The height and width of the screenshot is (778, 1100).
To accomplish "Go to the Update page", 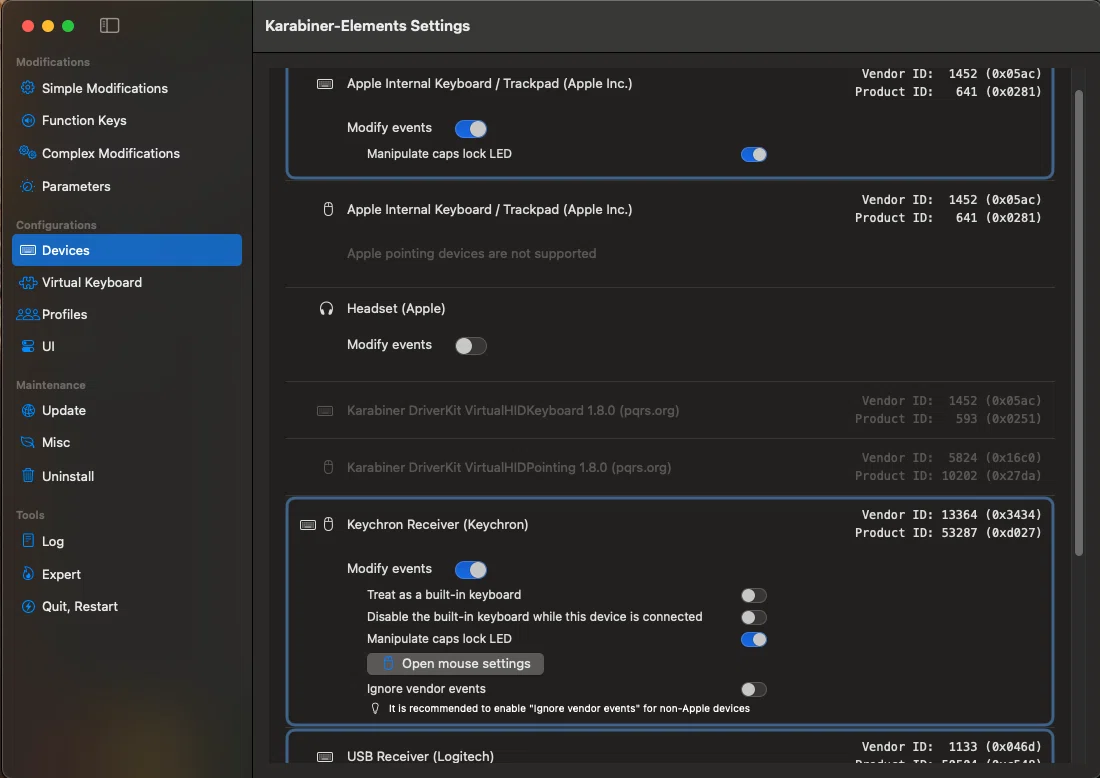I will [x=127, y=410].
